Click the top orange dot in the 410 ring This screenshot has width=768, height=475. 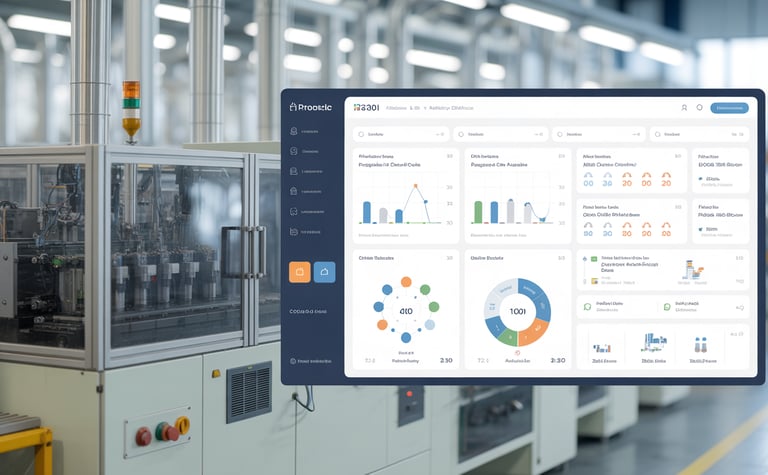406,282
